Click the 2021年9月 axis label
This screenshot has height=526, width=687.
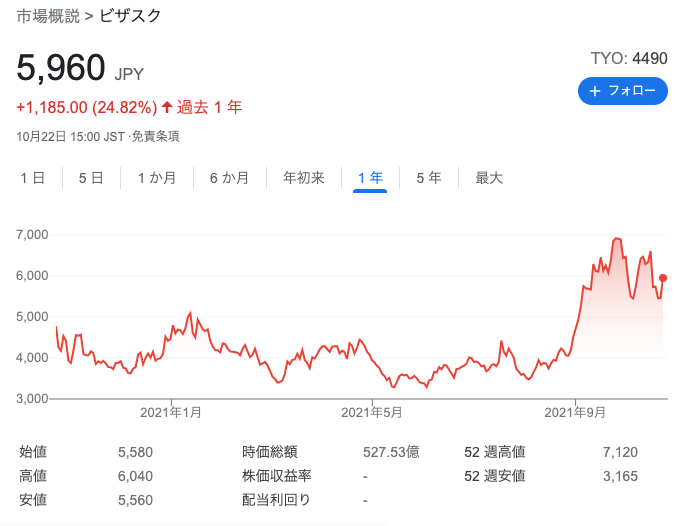(x=575, y=413)
